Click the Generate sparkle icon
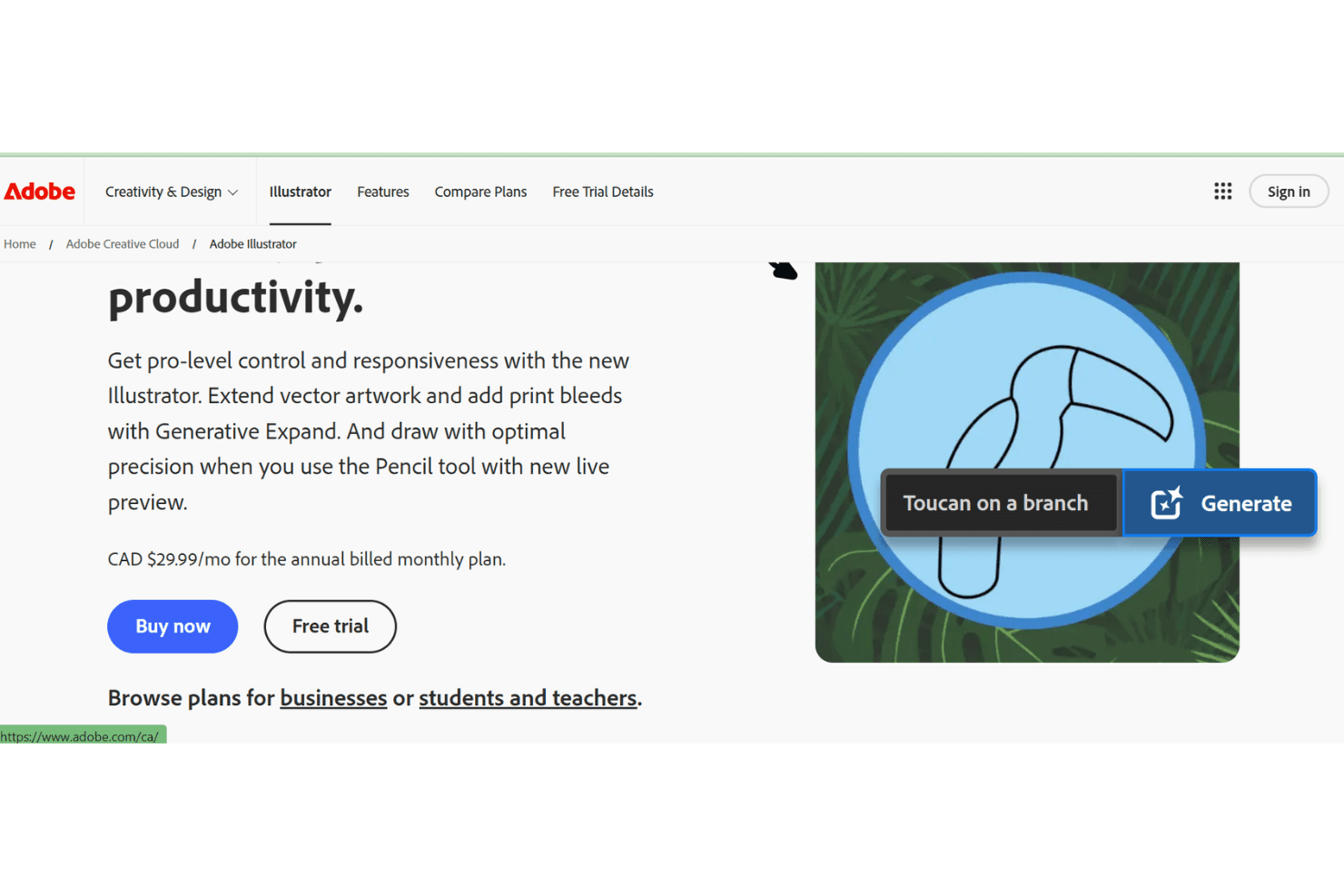1344x896 pixels. (x=1167, y=503)
